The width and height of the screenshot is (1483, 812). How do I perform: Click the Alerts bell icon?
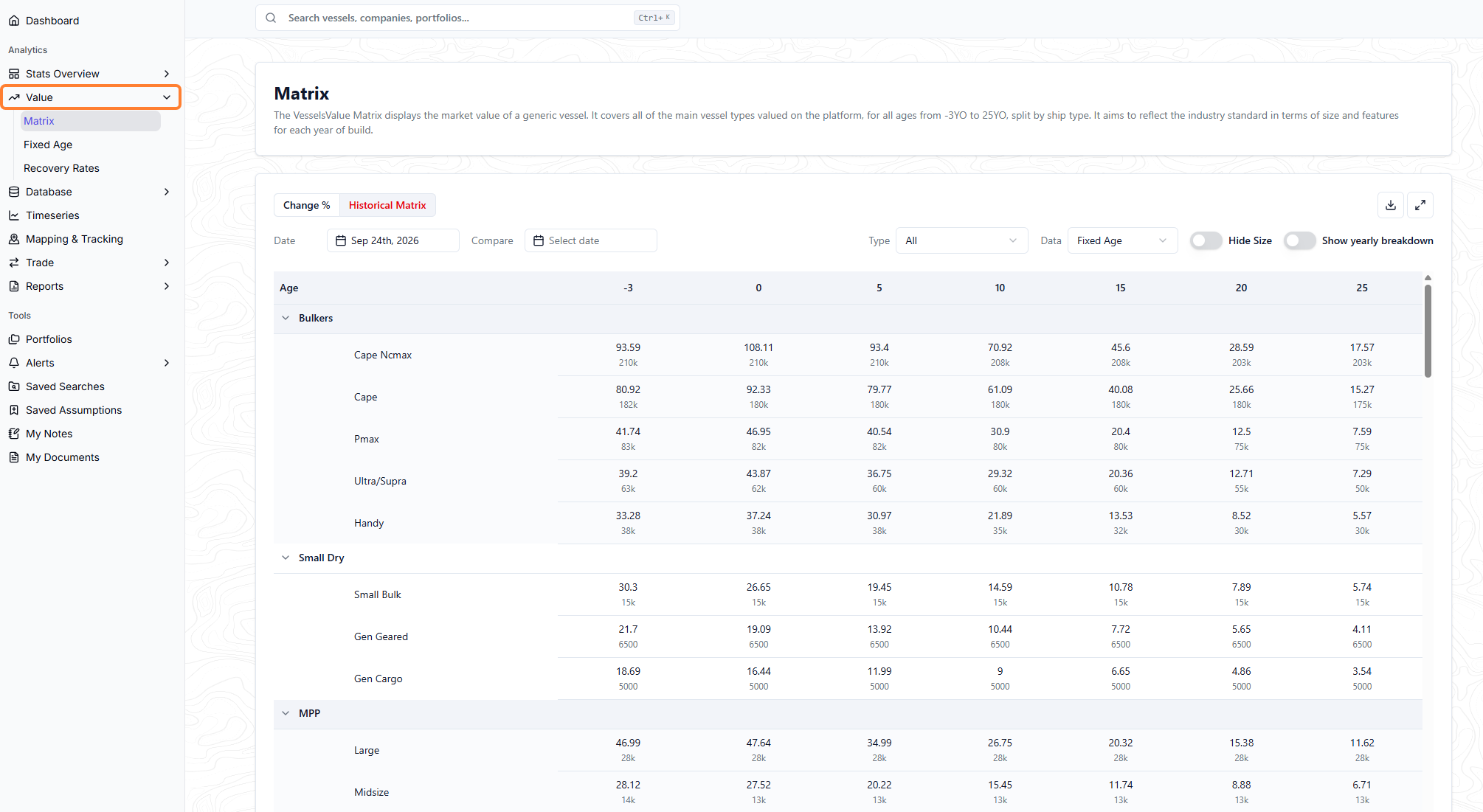pos(14,363)
